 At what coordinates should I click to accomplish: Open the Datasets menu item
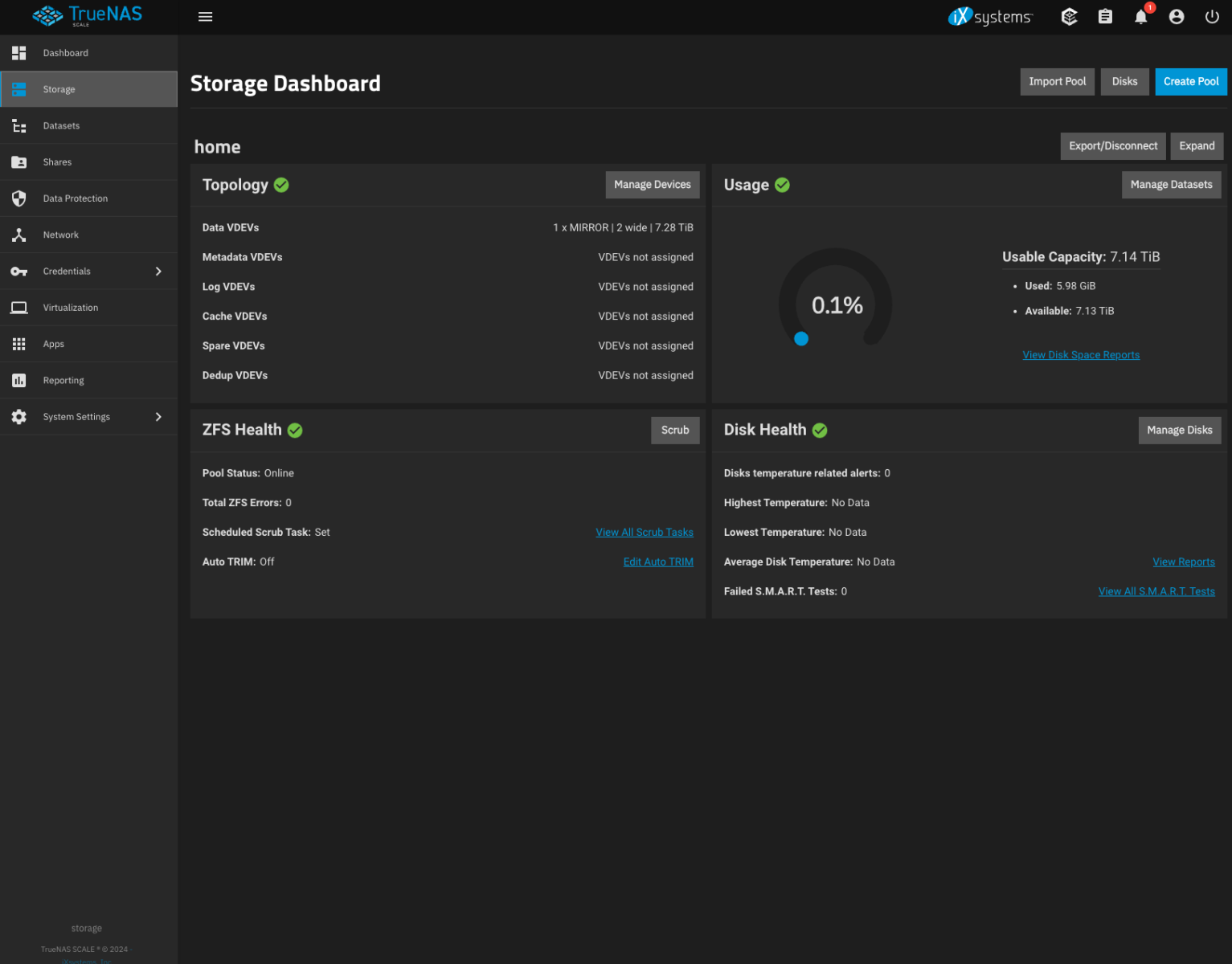click(88, 126)
